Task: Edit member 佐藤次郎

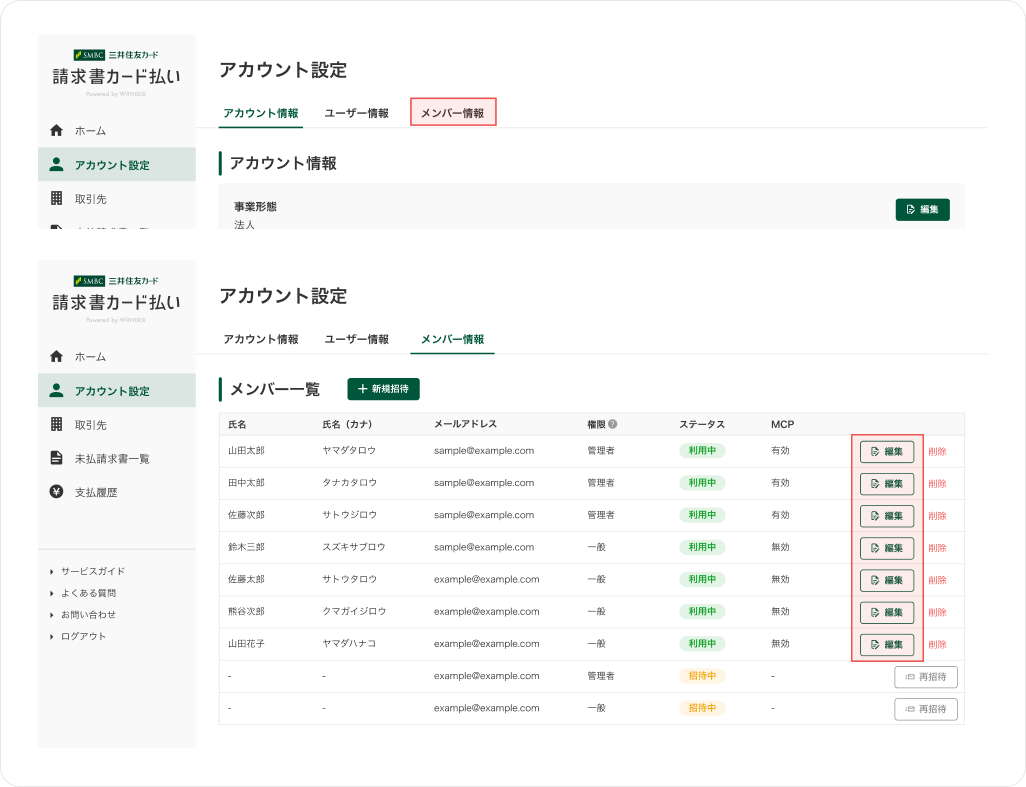Action: [x=887, y=516]
